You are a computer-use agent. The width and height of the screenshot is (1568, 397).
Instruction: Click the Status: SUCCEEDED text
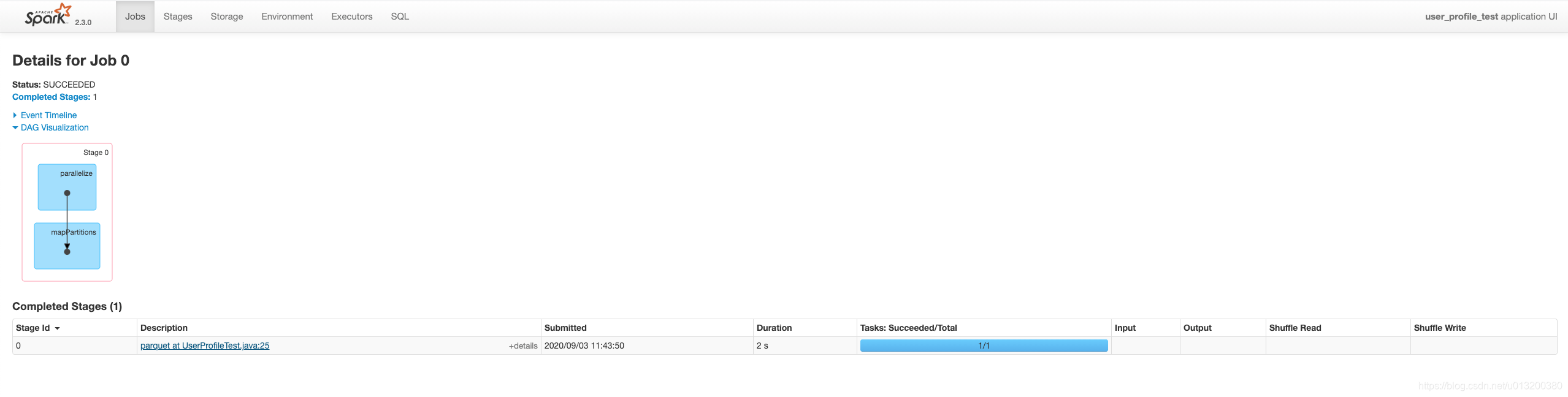coord(53,85)
